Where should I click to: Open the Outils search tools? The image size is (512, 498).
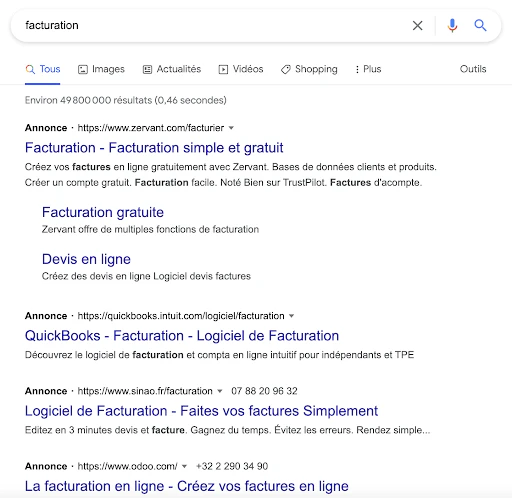pos(473,69)
